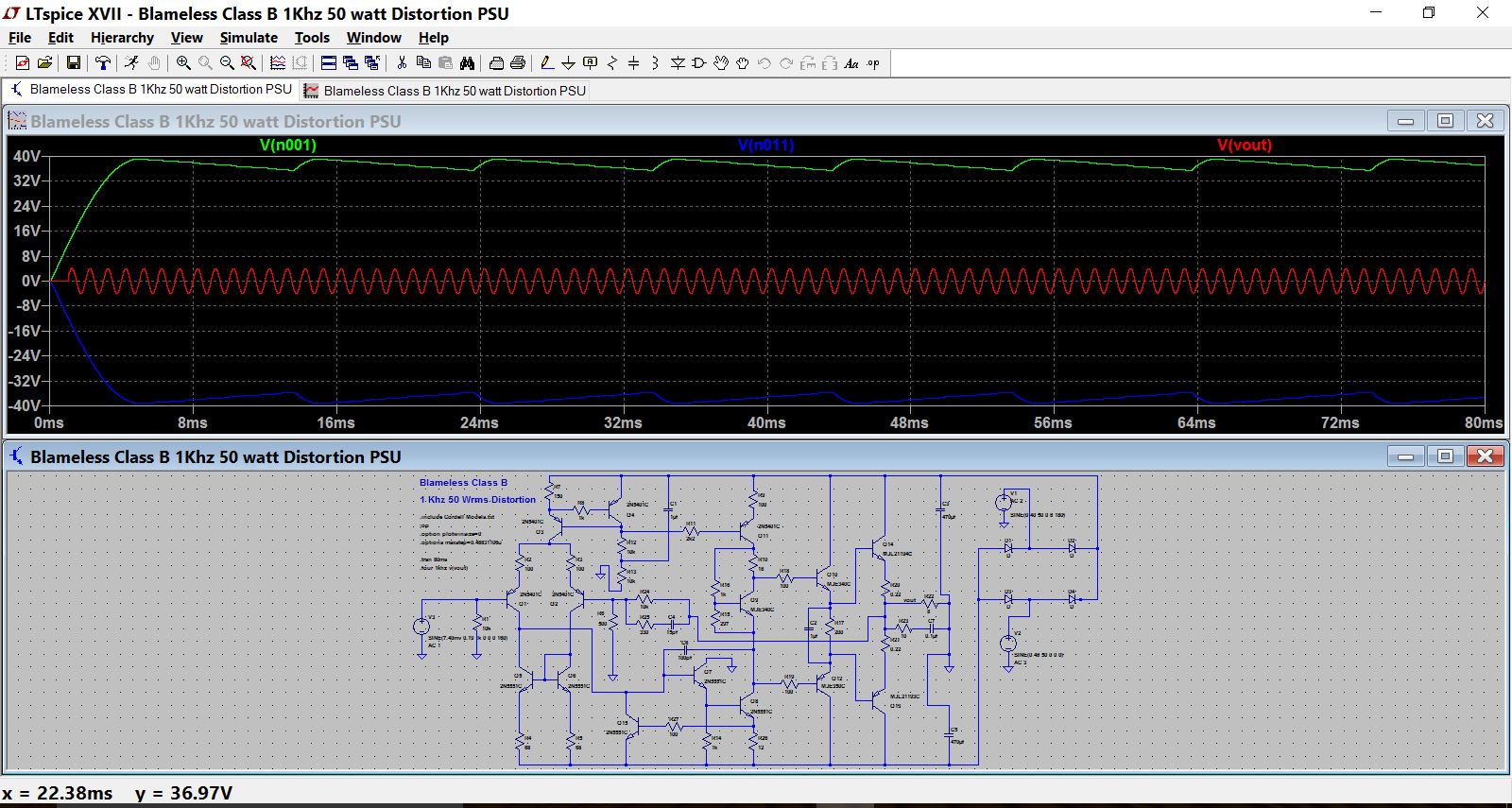1512x808 pixels.
Task: Select the Label Net tool
Action: (591, 63)
